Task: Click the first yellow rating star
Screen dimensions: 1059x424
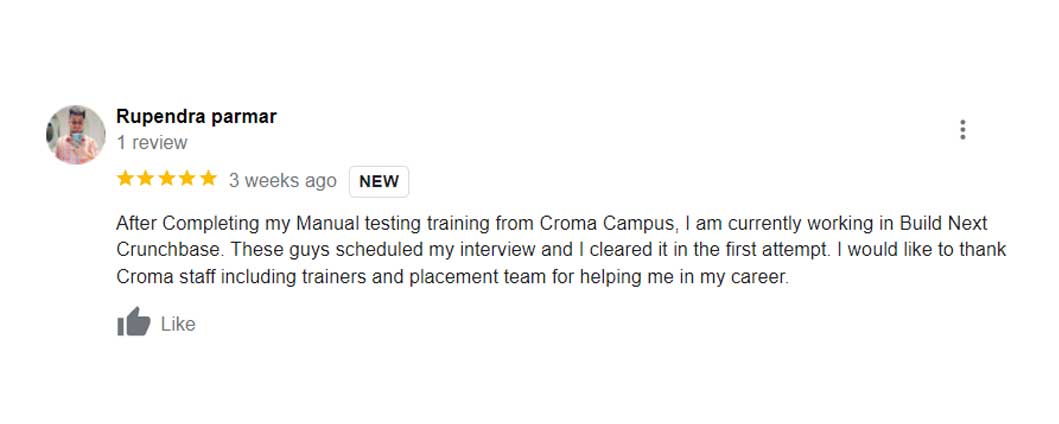Action: click(x=126, y=179)
